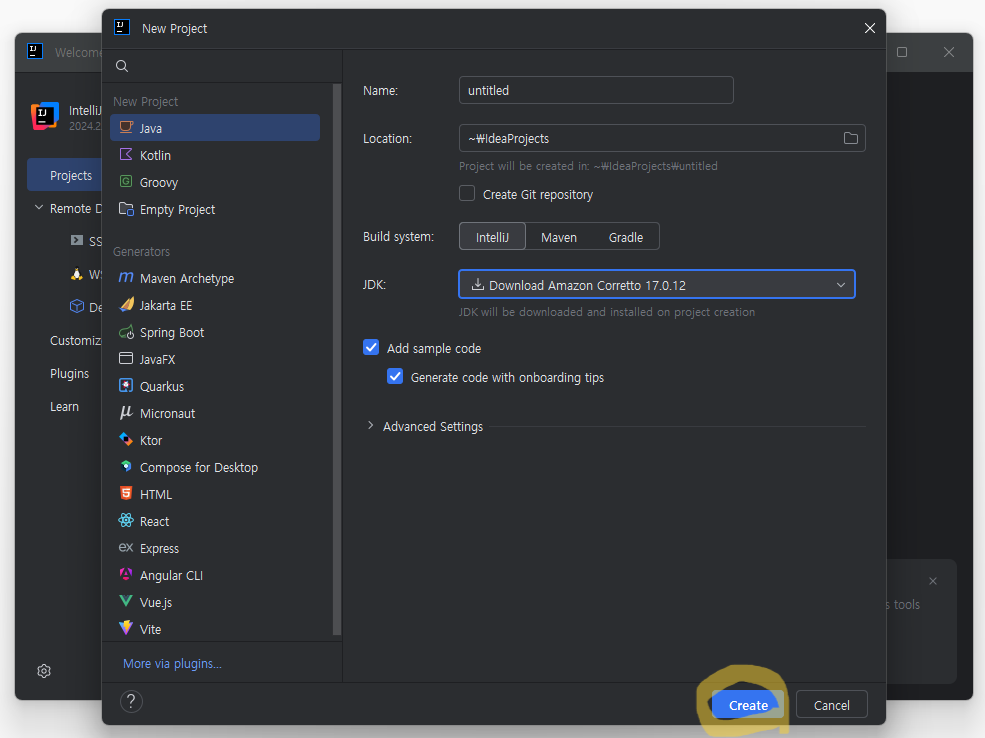Open Projects tab in Welcome window
Screen dimensions: 985x738
(64, 175)
